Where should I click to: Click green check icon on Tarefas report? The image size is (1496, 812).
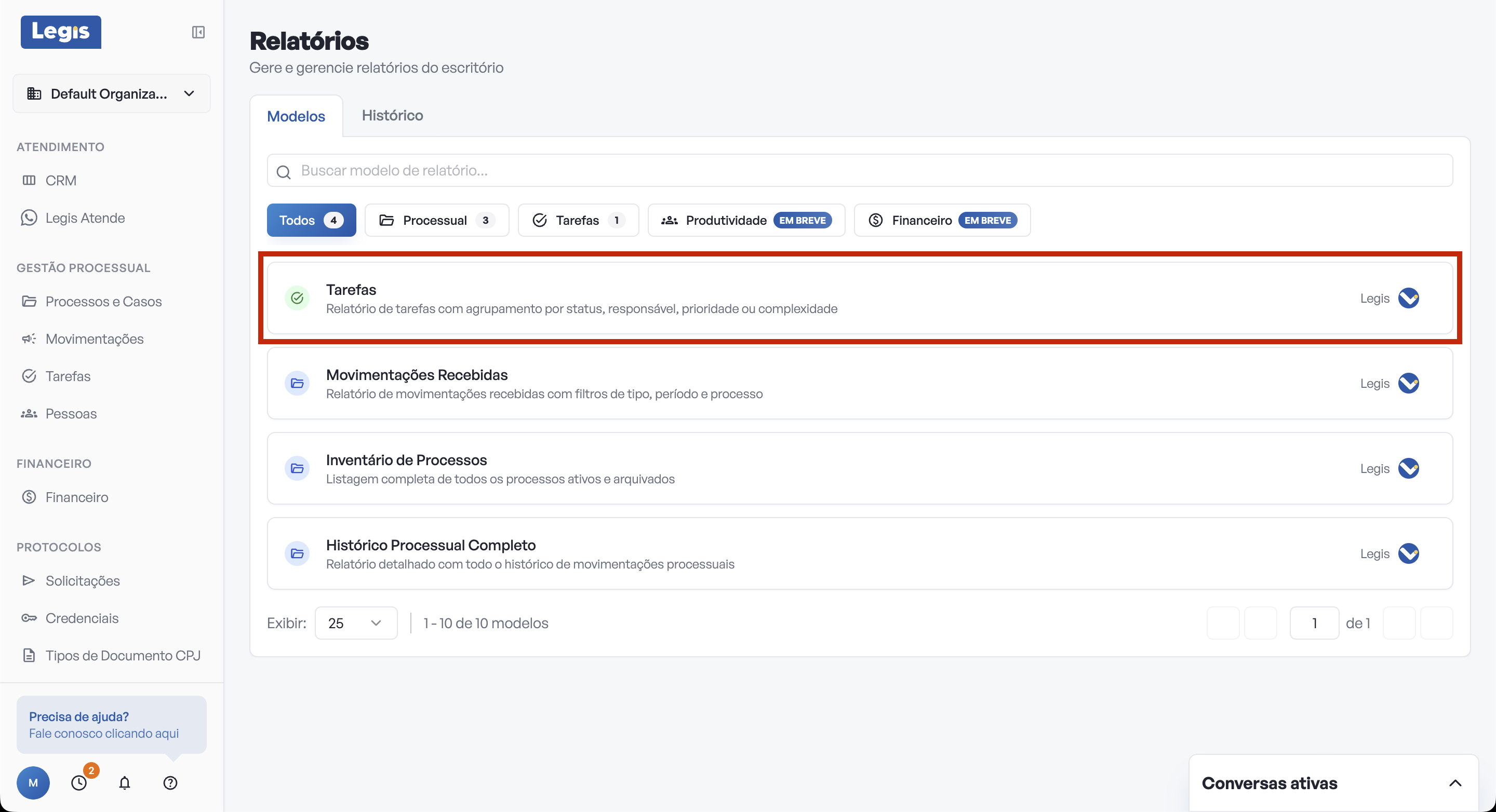tap(297, 299)
